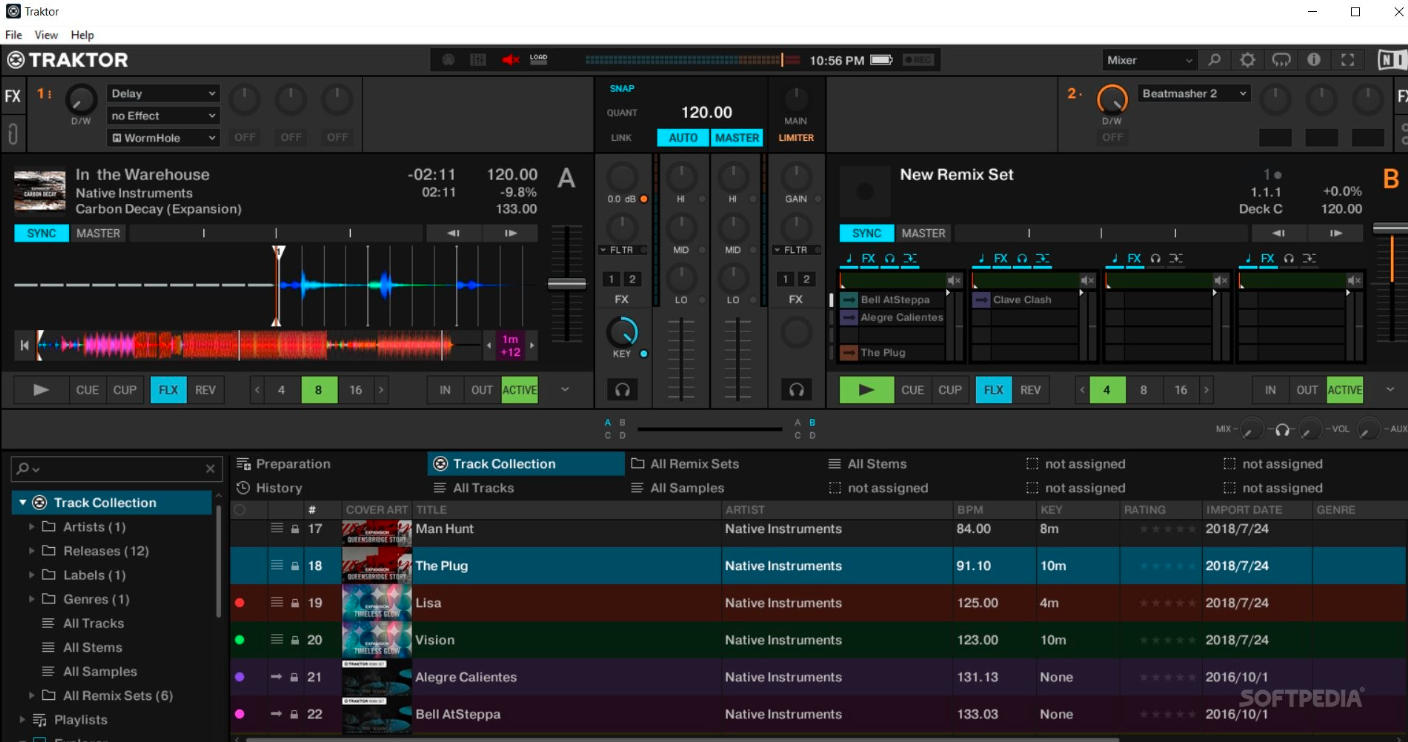Toggle Deck A headphone cue button in mixer

[x=622, y=390]
